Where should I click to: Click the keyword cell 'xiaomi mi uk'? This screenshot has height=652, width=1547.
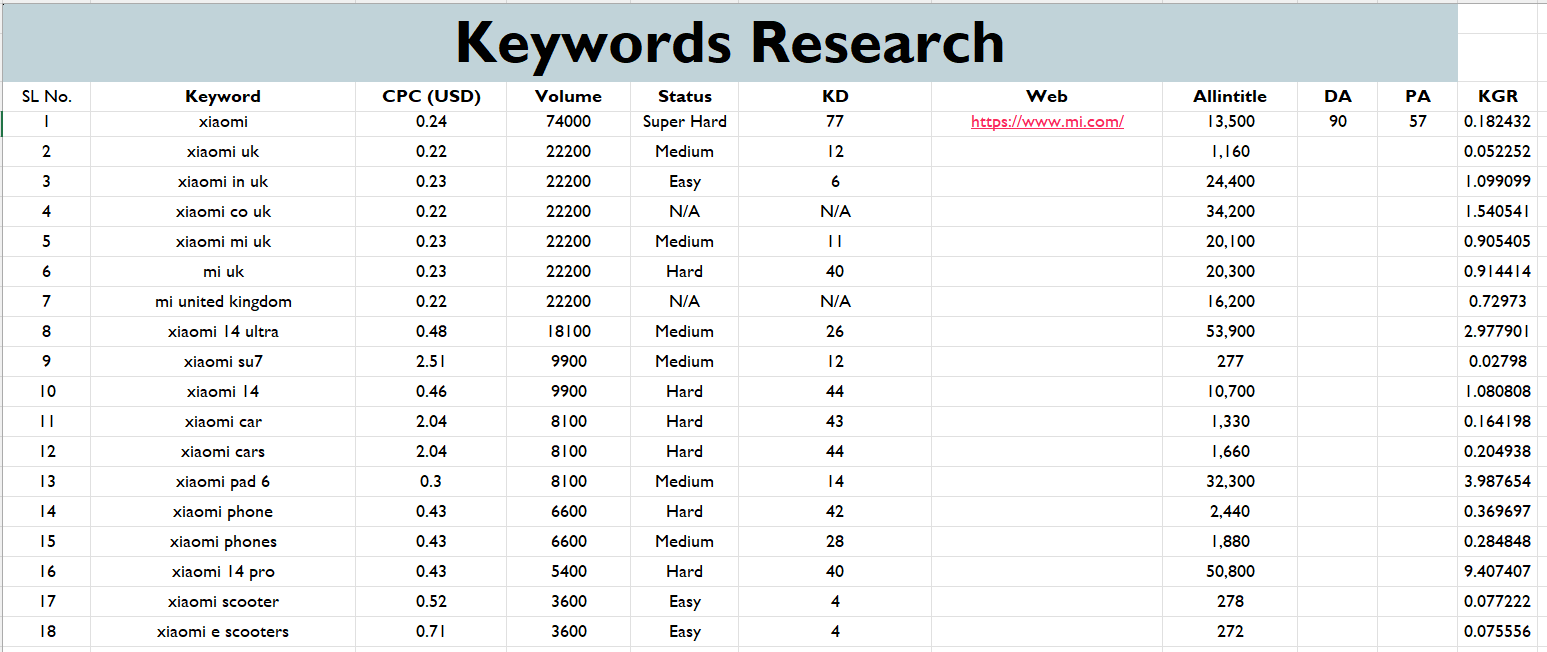[x=223, y=242]
